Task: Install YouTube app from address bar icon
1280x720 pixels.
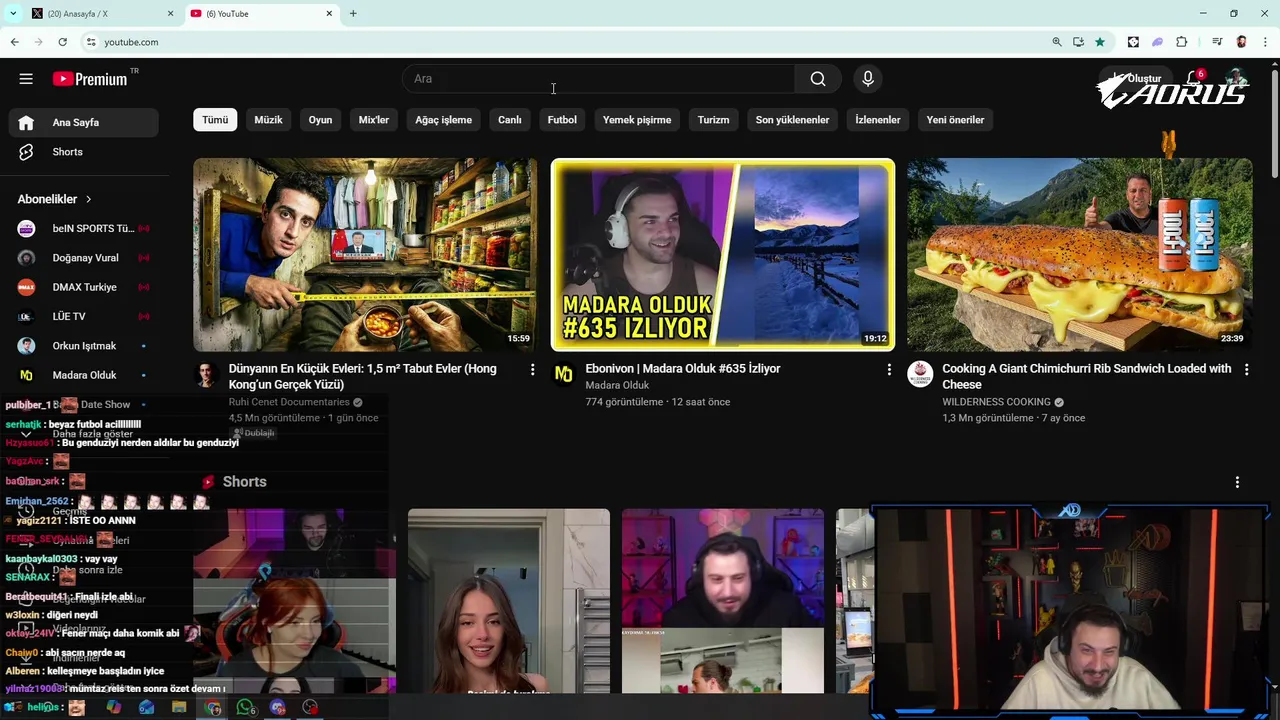Action: coord(1078,42)
